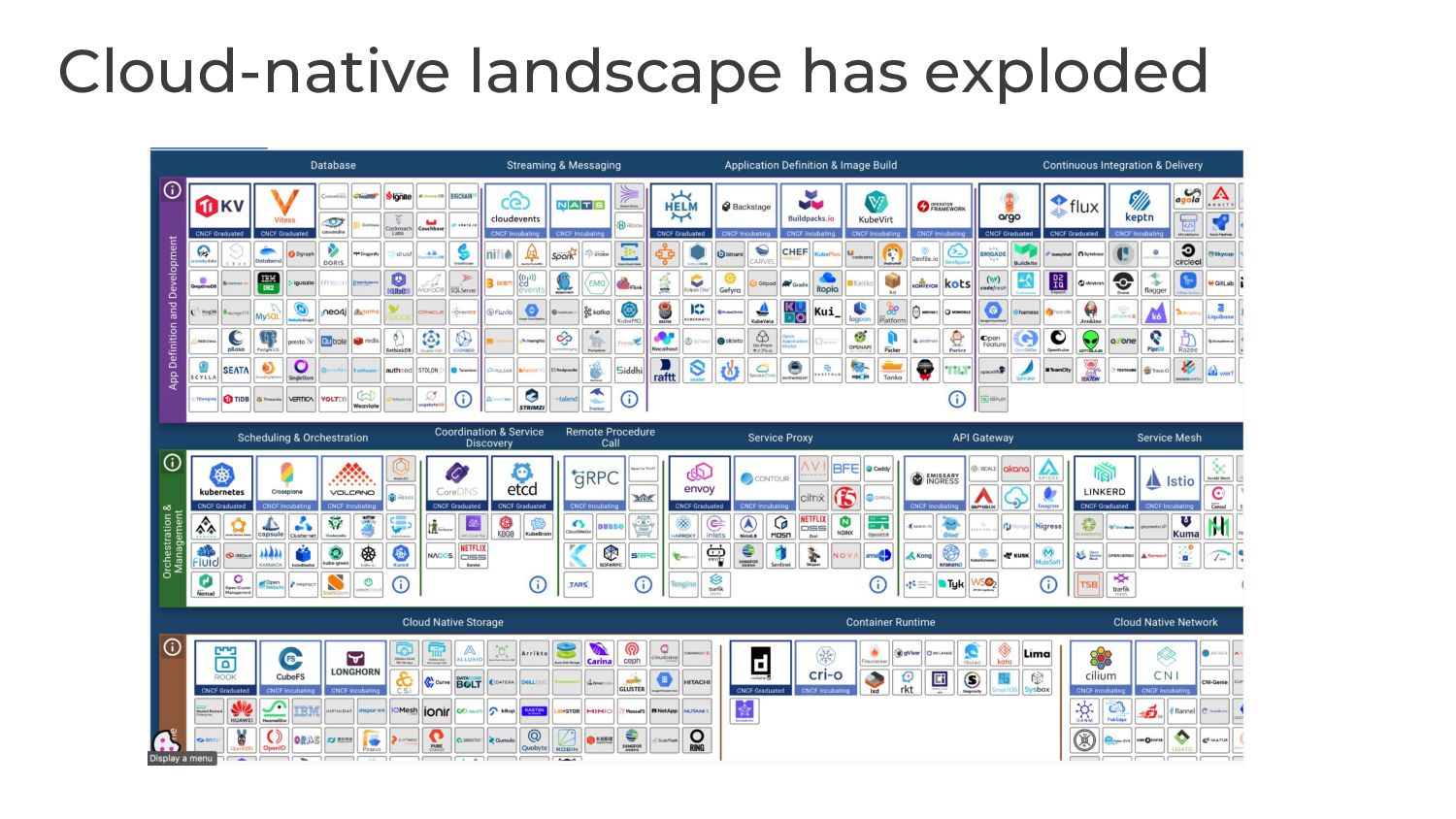Select the CHEF Habitat tile
This screenshot has width=1456, height=819.
tap(795, 254)
